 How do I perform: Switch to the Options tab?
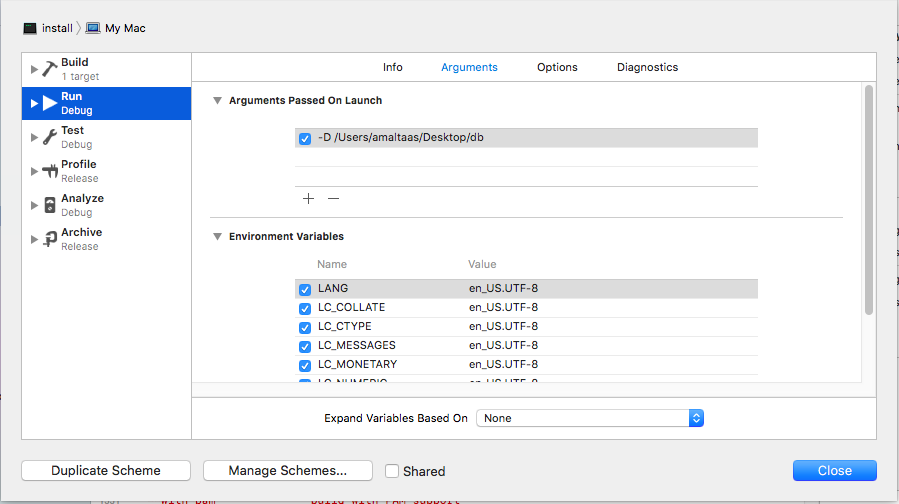tap(557, 67)
